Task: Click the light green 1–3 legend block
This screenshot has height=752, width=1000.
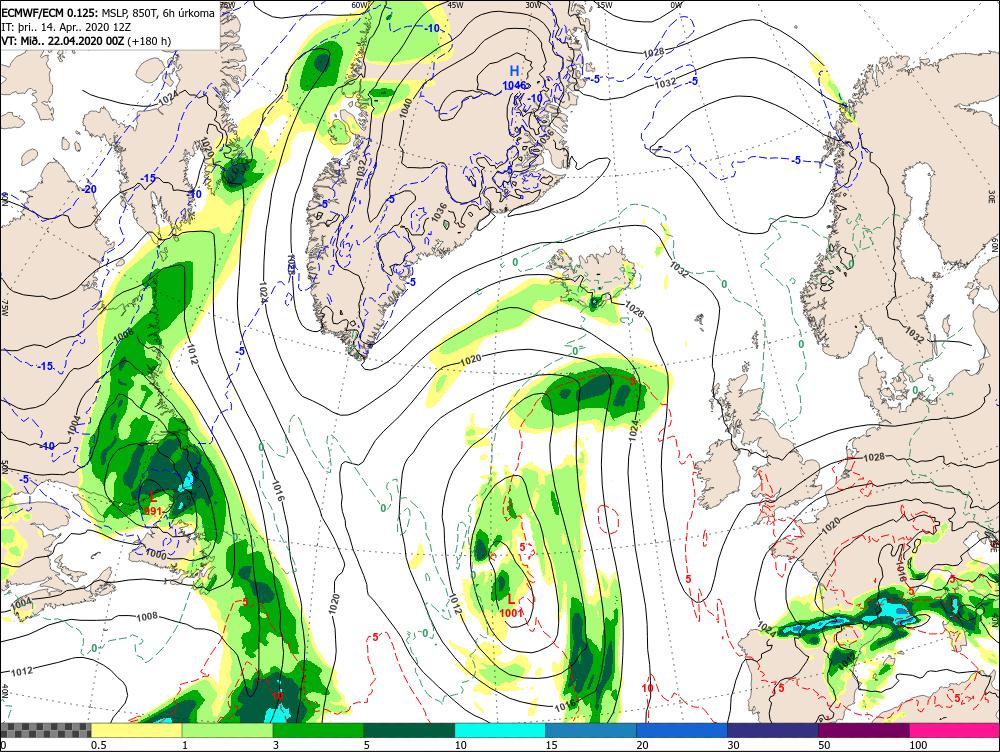Action: pos(228,730)
